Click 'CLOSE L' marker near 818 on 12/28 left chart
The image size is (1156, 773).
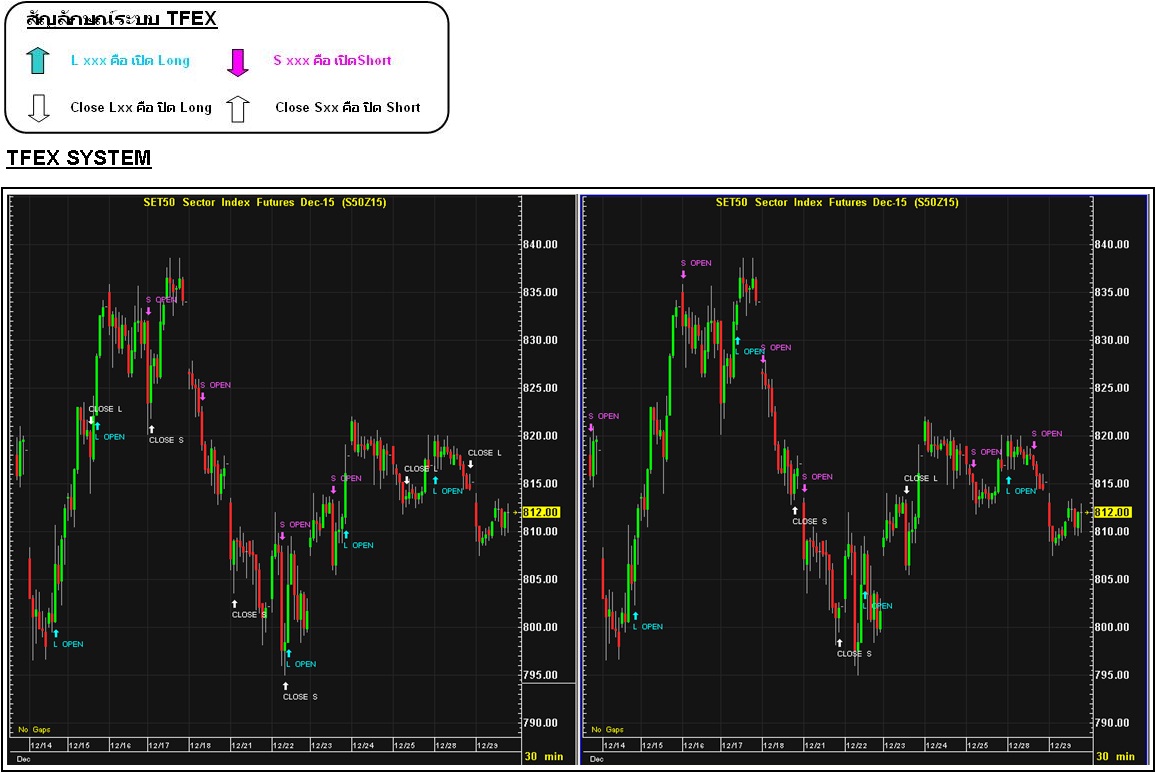pos(484,453)
